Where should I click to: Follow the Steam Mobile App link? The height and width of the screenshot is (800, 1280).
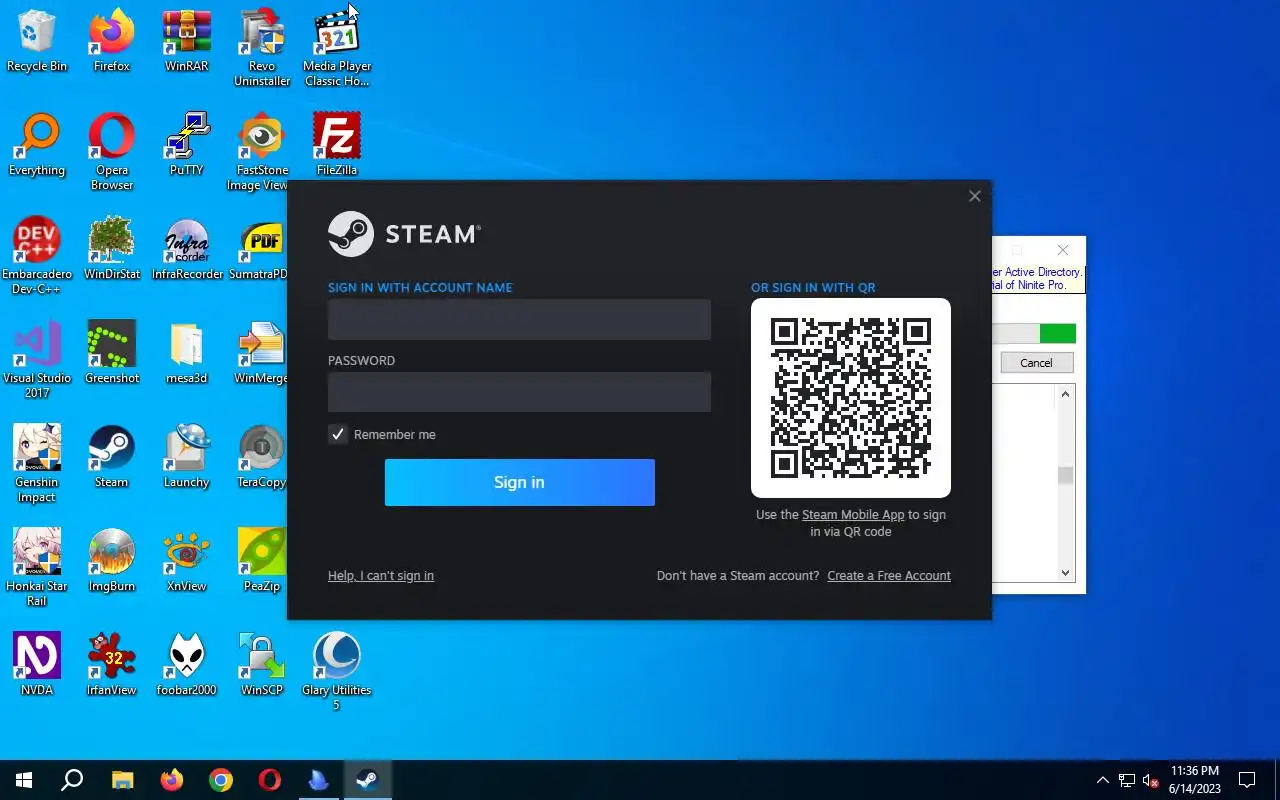click(853, 515)
